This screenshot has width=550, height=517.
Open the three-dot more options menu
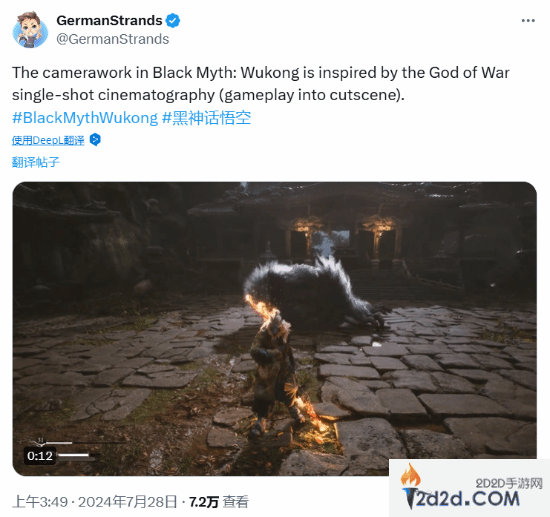click(528, 21)
